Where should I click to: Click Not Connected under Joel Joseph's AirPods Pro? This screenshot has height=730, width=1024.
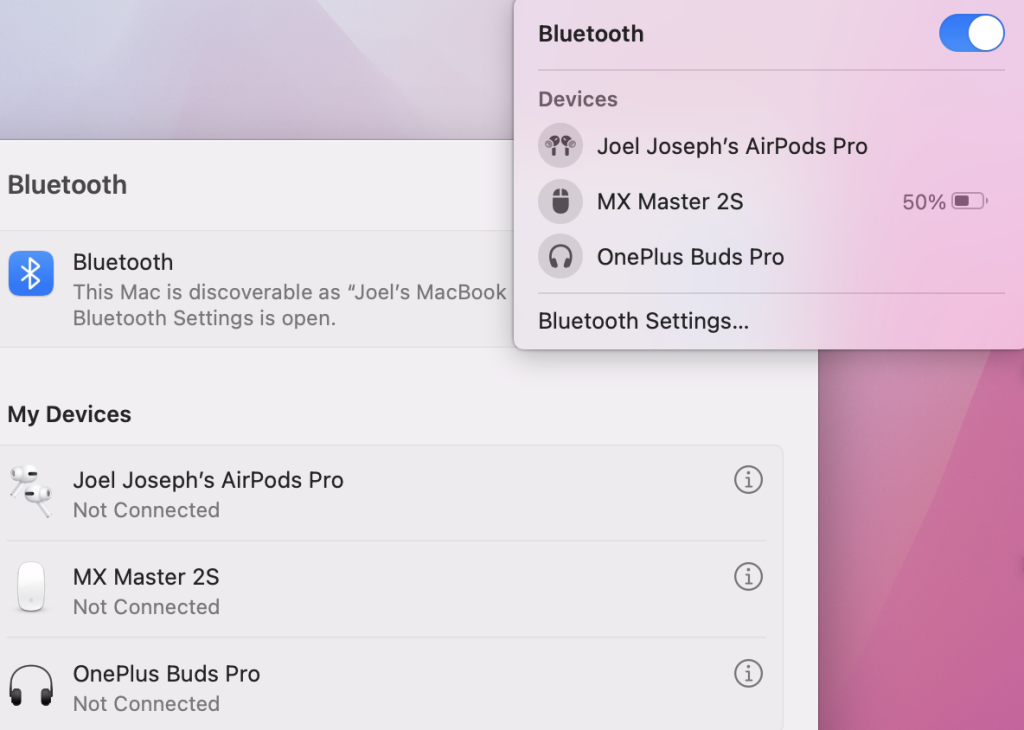(146, 510)
